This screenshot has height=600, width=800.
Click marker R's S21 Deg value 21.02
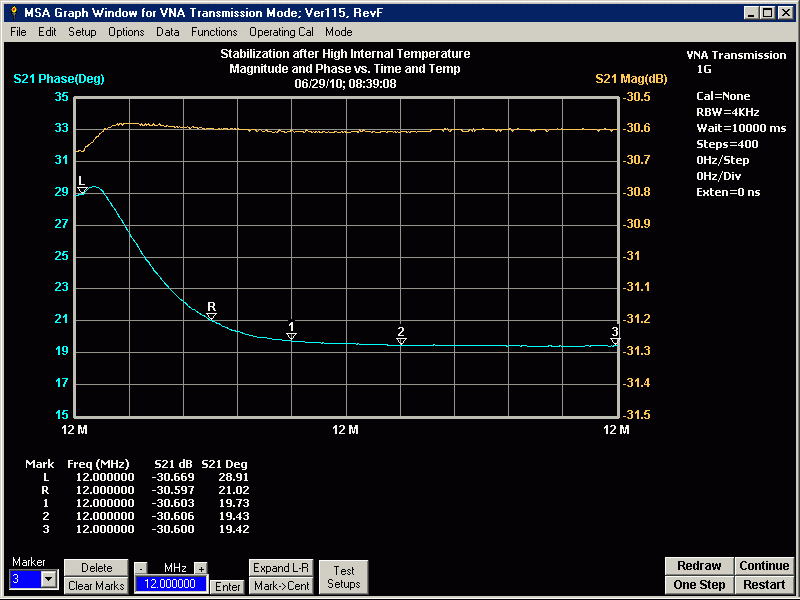(x=234, y=490)
